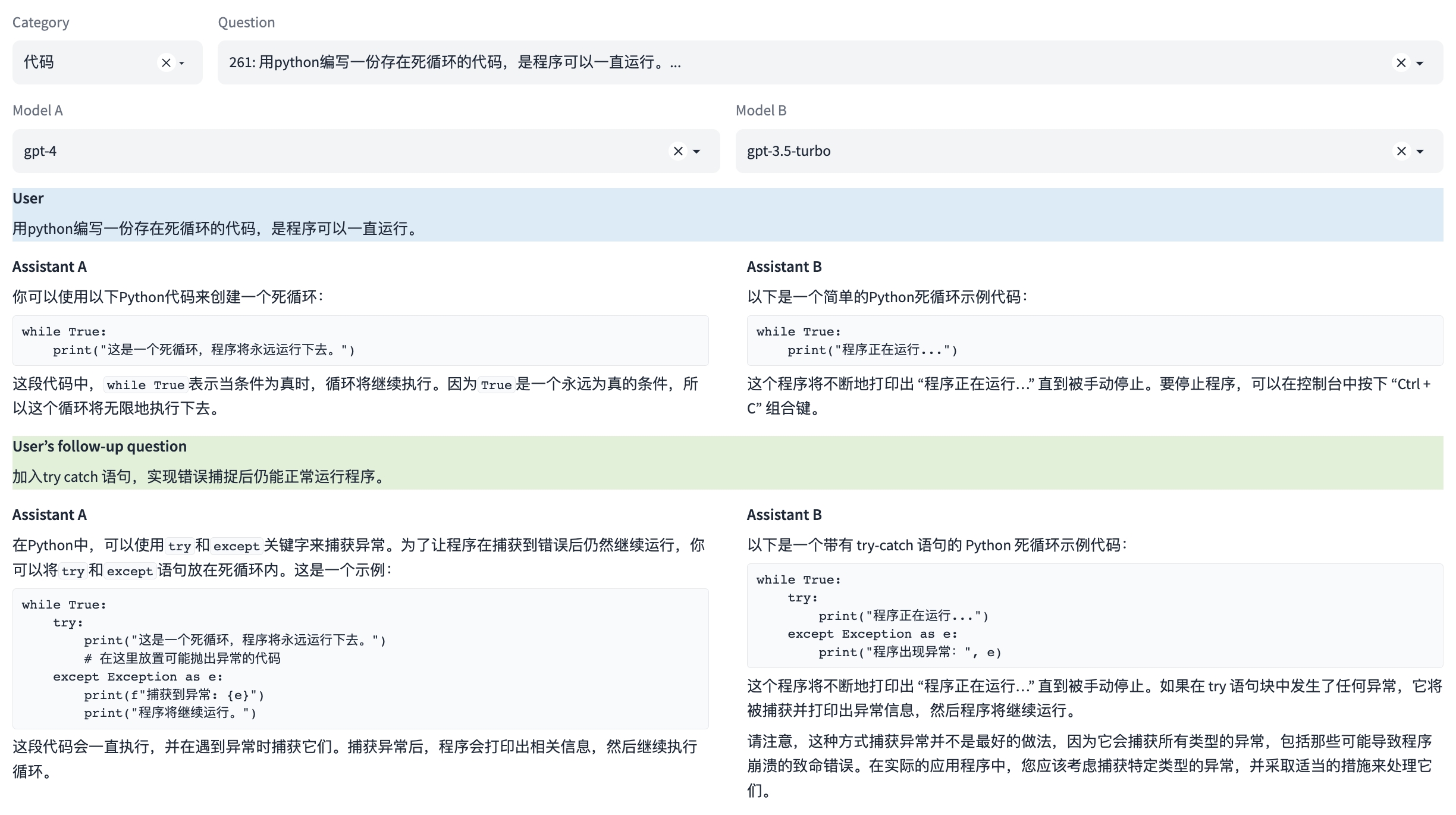Click Assistant B's try-except code block
The width and height of the screenshot is (1456, 815).
[x=1094, y=615]
